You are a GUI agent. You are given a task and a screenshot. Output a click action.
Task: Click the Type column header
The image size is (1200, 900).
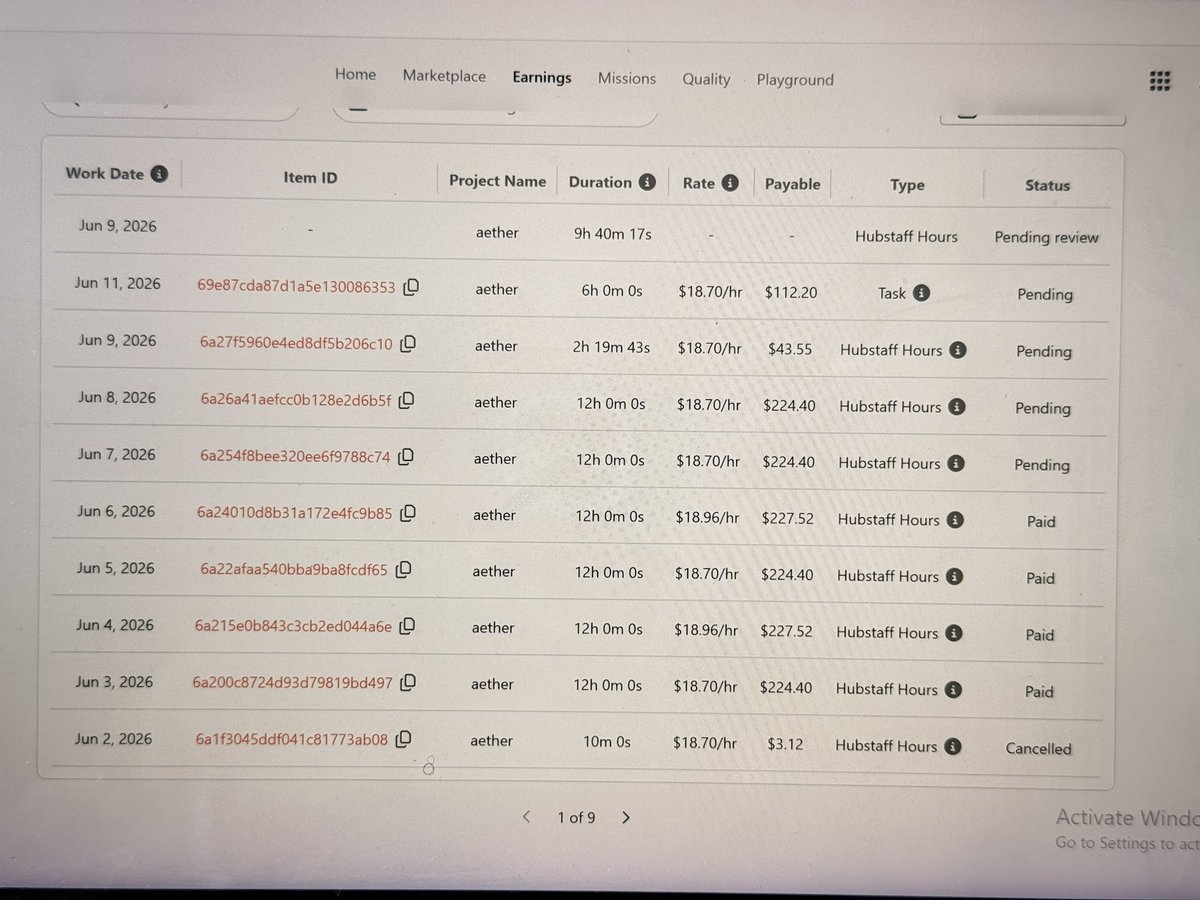click(907, 185)
